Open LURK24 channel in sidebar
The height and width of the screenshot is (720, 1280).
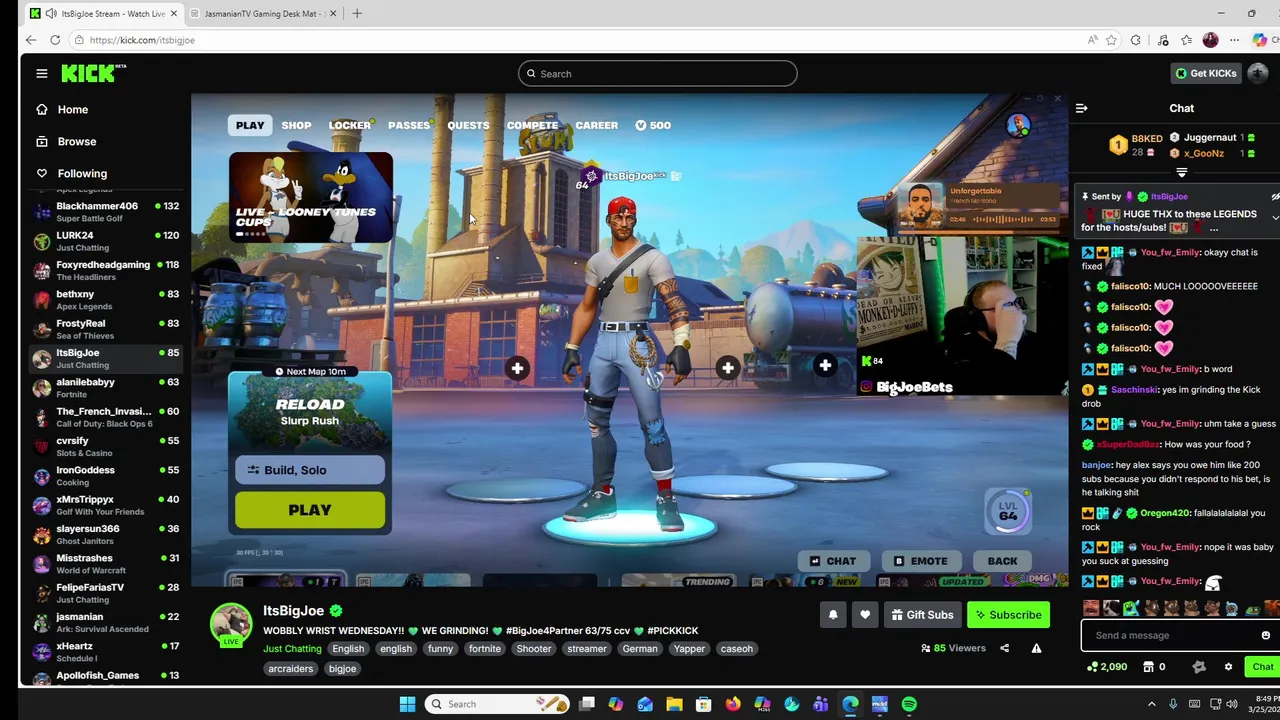click(x=106, y=241)
